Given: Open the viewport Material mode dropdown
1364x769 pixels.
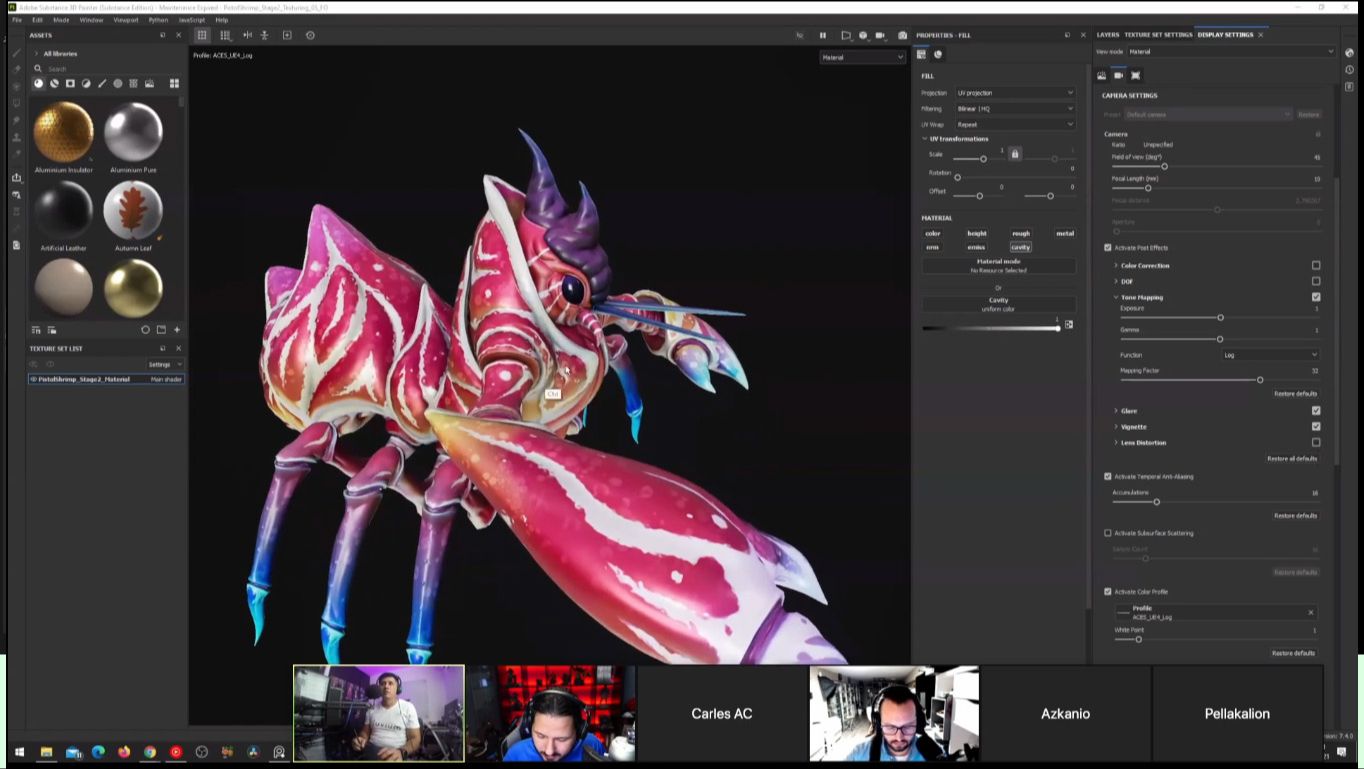Looking at the screenshot, I should click(x=862, y=57).
